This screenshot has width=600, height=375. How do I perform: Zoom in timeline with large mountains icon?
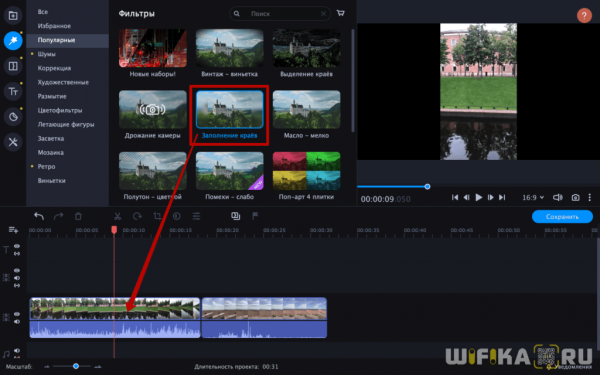[98, 367]
